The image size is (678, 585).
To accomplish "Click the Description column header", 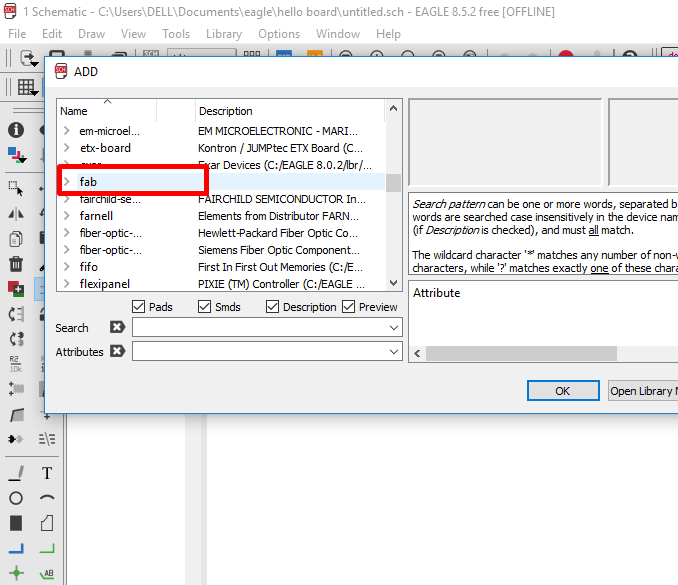I will pos(290,111).
